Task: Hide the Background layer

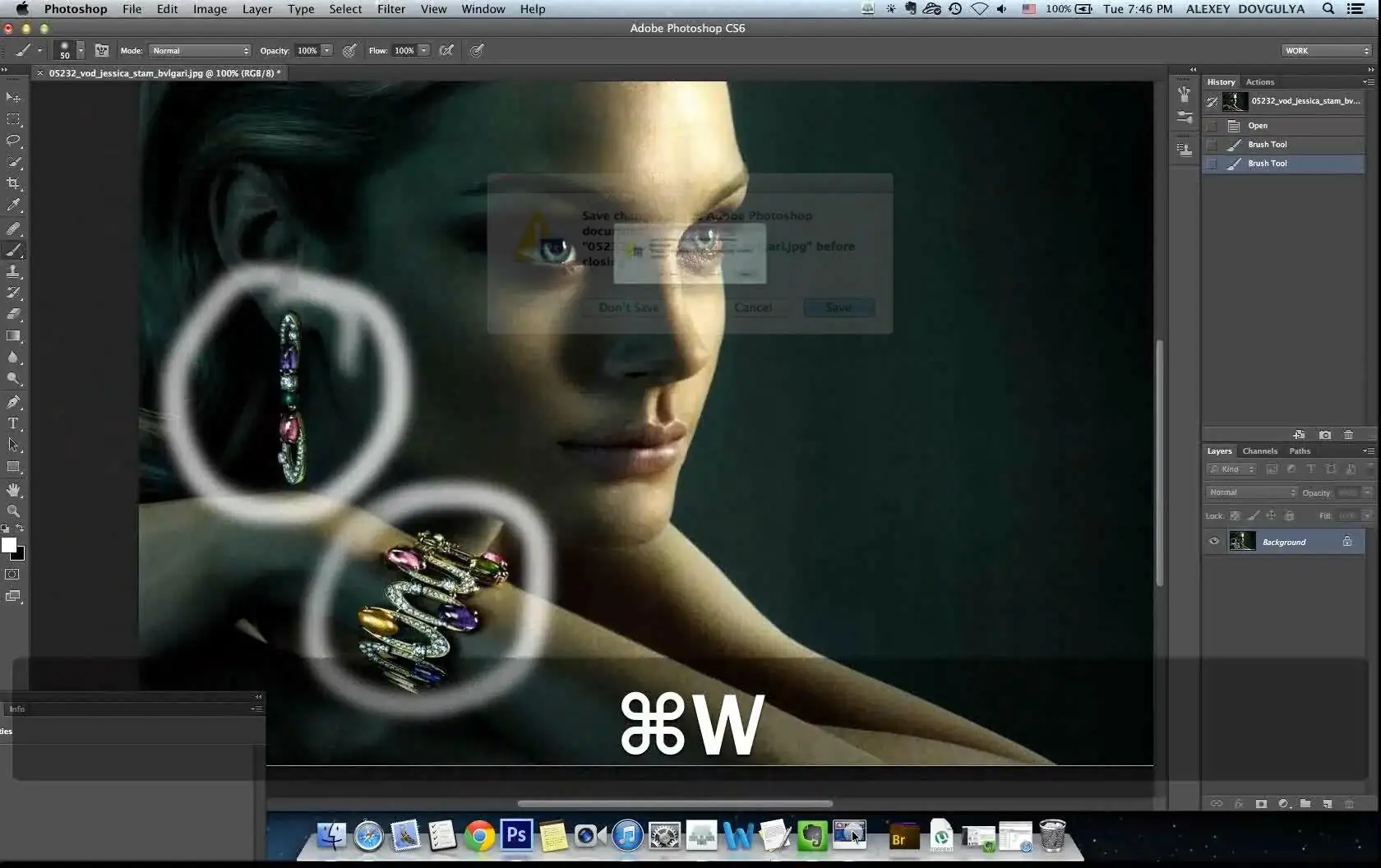Action: click(x=1214, y=541)
